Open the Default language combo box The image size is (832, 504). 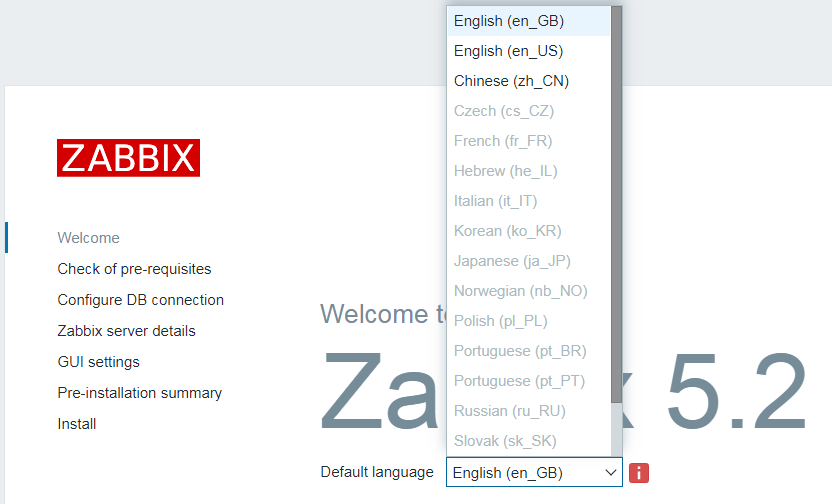(534, 472)
